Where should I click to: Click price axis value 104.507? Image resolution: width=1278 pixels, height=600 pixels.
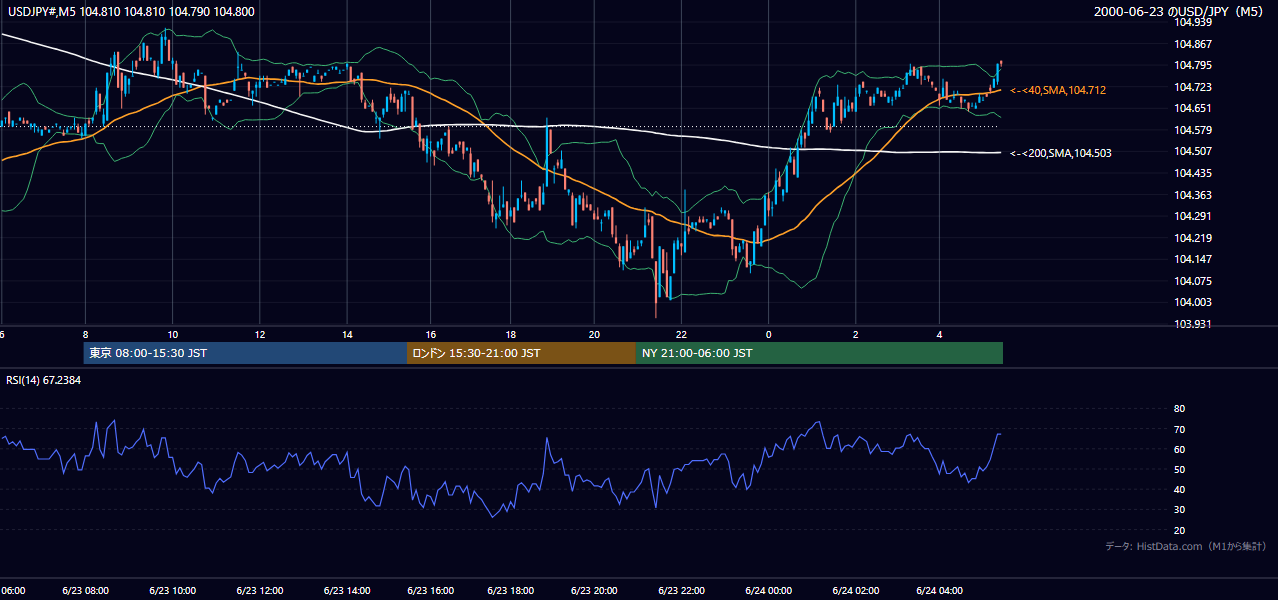pos(1193,152)
